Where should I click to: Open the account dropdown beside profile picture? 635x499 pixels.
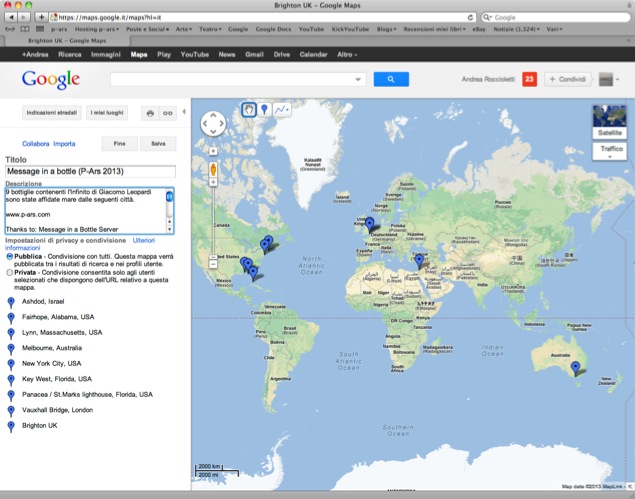[618, 79]
